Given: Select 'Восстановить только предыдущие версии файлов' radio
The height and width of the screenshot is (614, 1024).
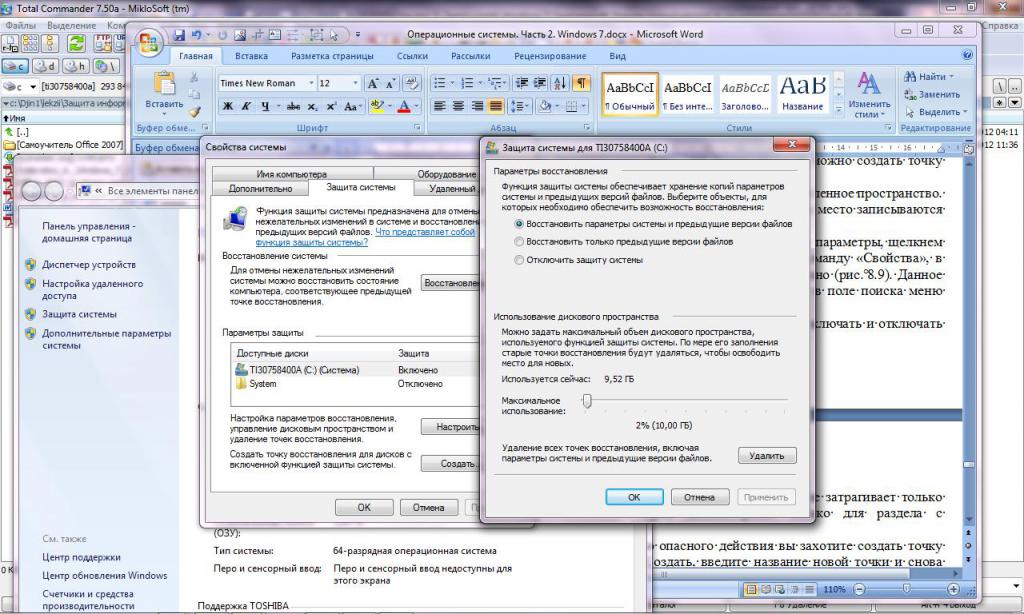Looking at the screenshot, I should pos(519,242).
